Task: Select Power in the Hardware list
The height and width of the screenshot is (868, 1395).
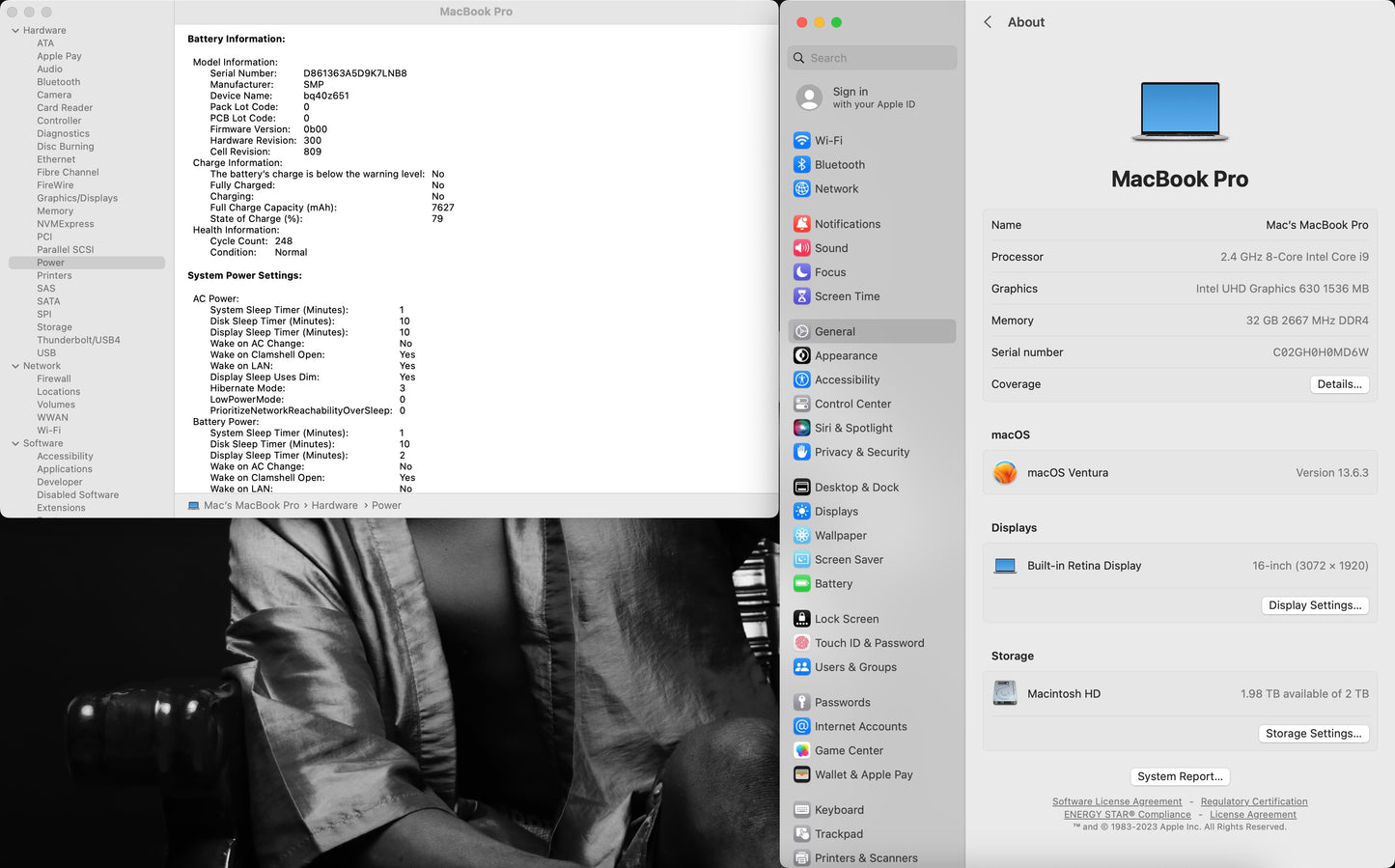Action: click(87, 263)
